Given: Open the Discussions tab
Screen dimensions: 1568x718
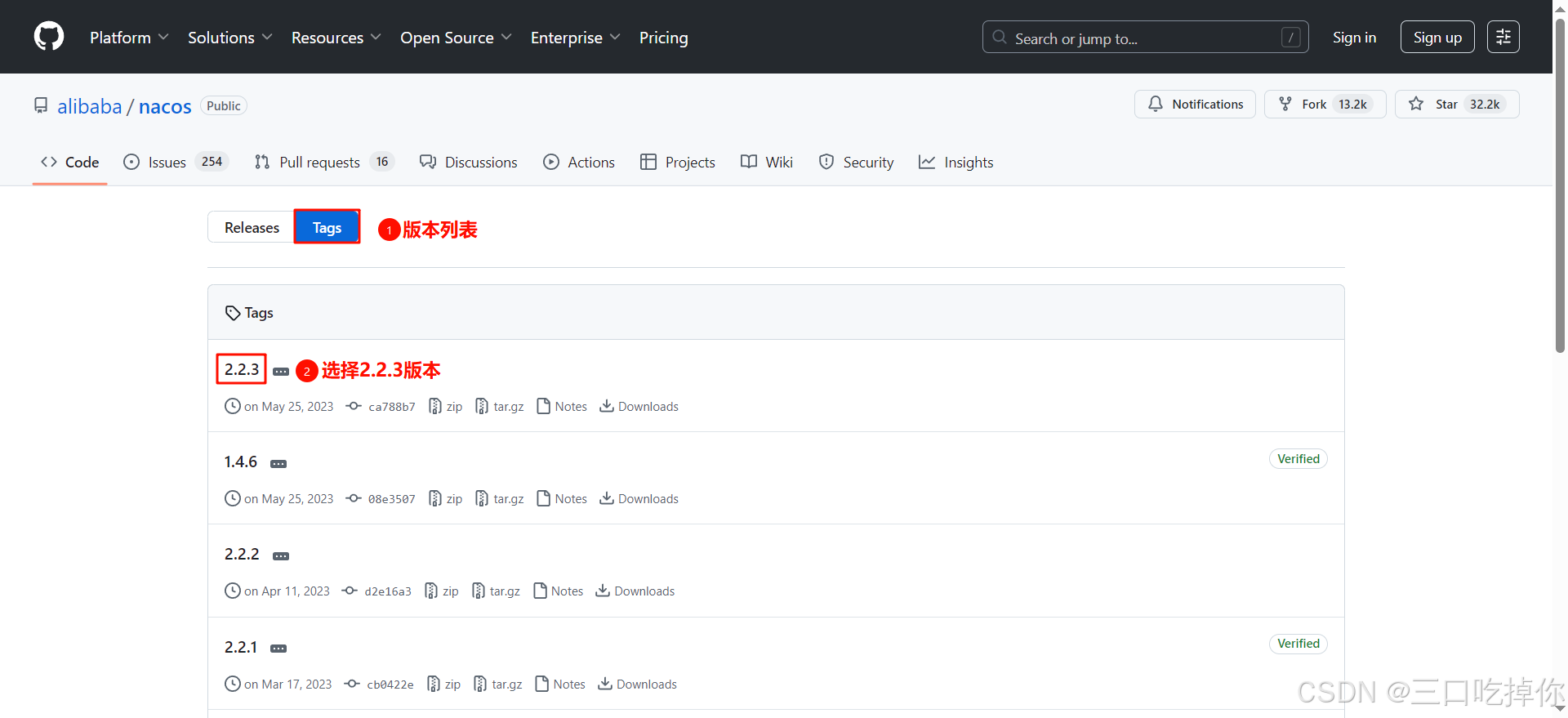Looking at the screenshot, I should coord(469,162).
